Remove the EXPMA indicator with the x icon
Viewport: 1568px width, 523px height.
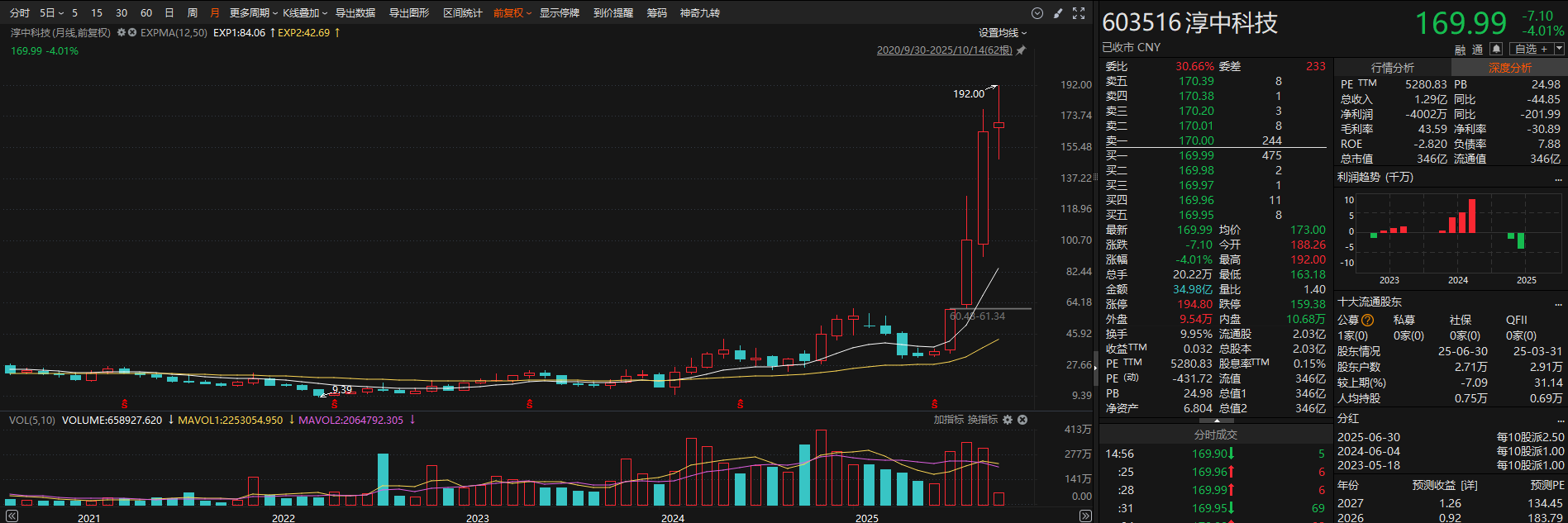(132, 32)
